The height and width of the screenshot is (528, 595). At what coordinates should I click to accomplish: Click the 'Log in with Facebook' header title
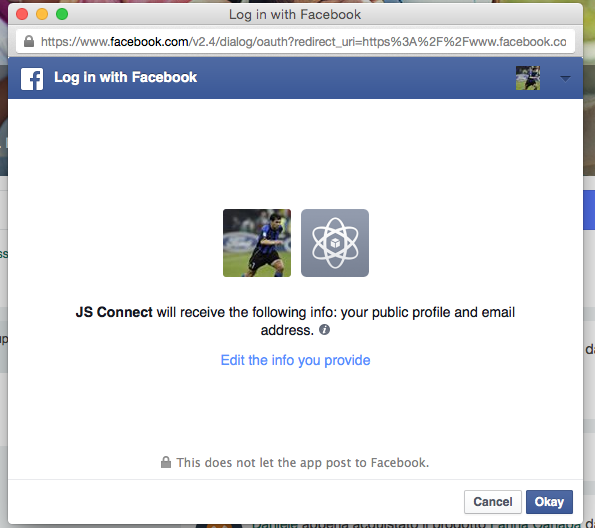tap(126, 77)
